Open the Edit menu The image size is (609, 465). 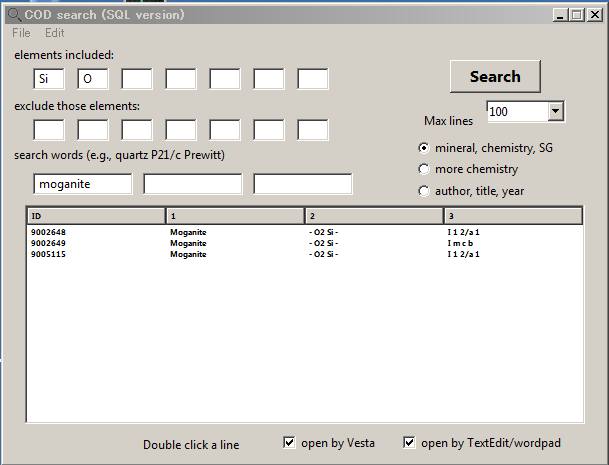tap(54, 33)
